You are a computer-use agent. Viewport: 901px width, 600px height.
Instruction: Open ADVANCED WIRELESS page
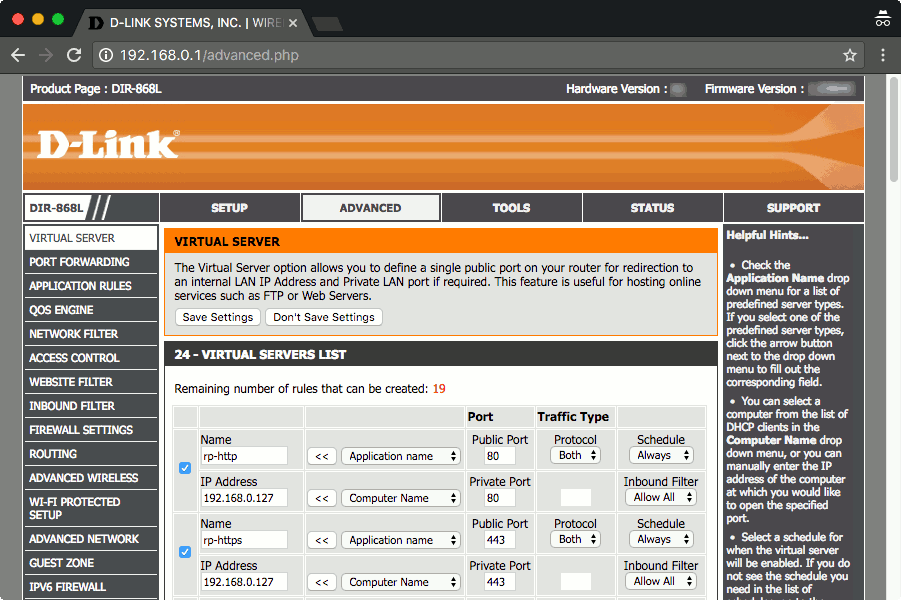point(91,478)
